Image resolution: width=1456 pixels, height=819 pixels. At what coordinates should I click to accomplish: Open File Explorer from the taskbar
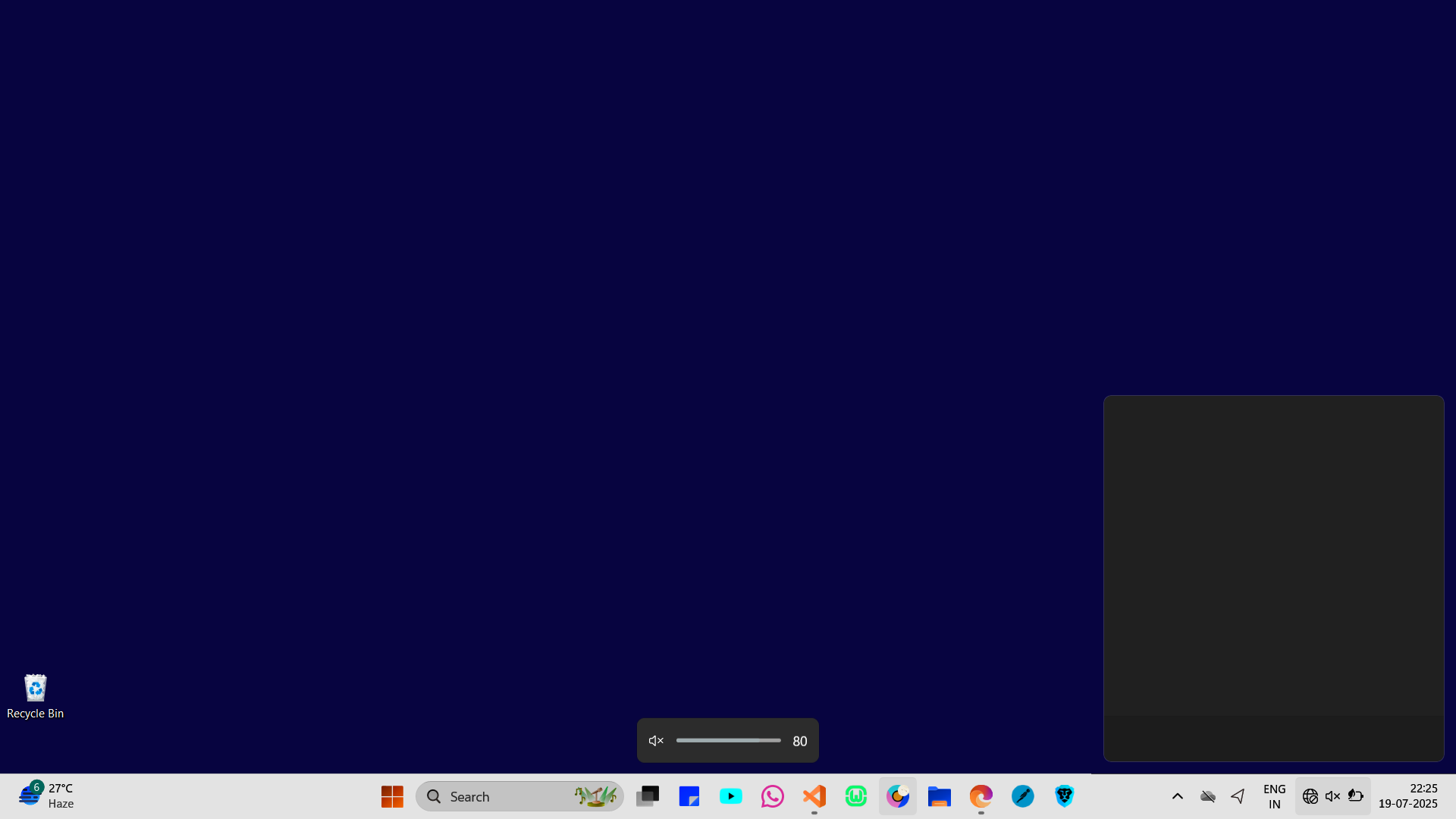[939, 796]
